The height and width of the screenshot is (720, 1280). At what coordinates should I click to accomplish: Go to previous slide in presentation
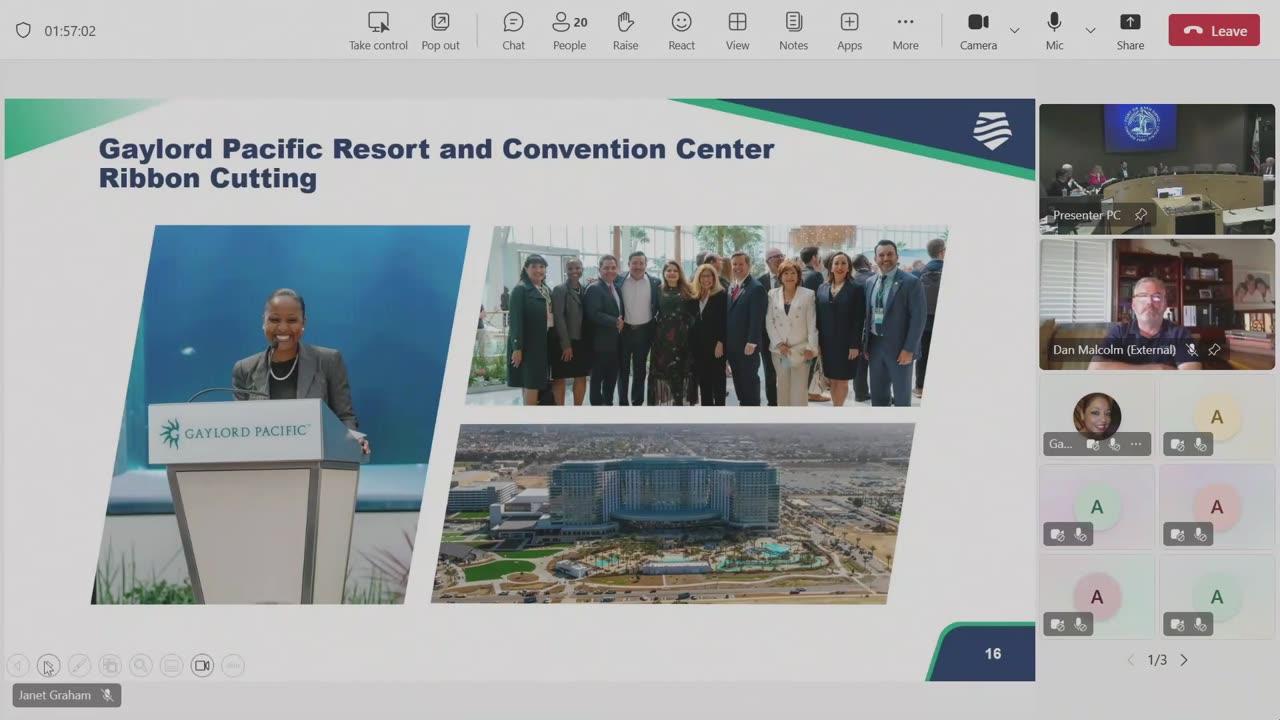tap(17, 665)
